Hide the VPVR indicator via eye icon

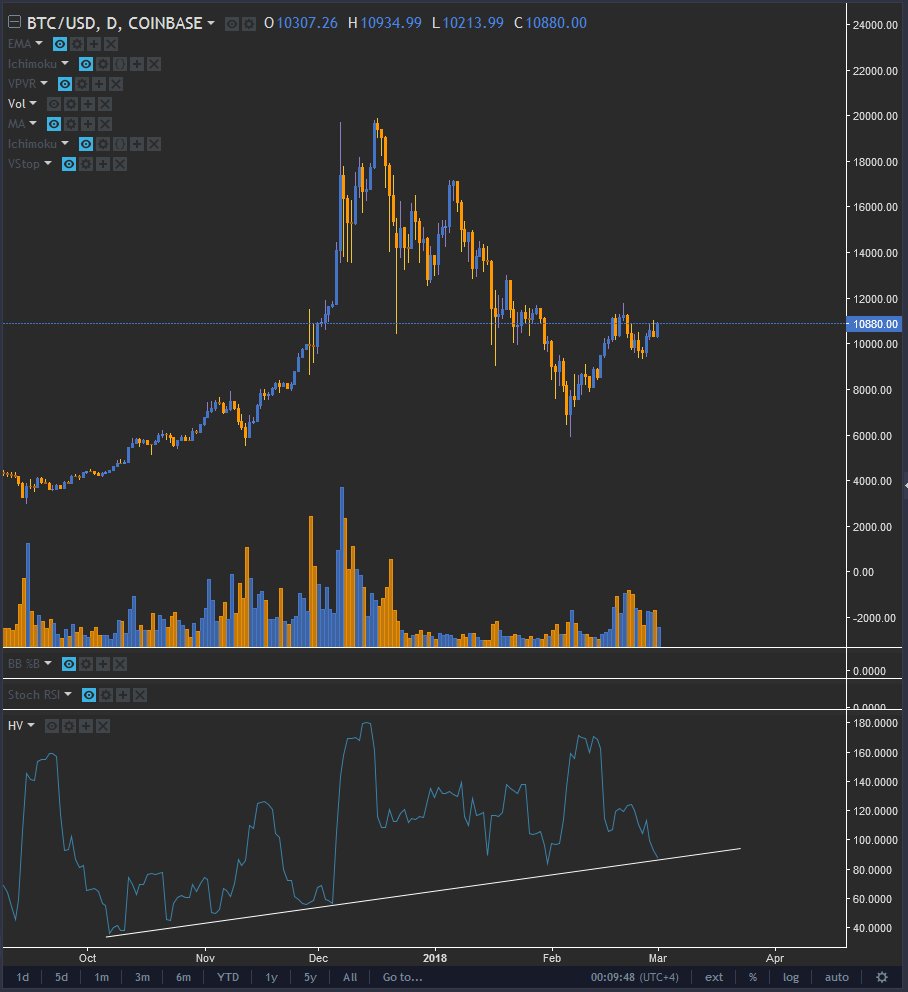click(x=65, y=84)
